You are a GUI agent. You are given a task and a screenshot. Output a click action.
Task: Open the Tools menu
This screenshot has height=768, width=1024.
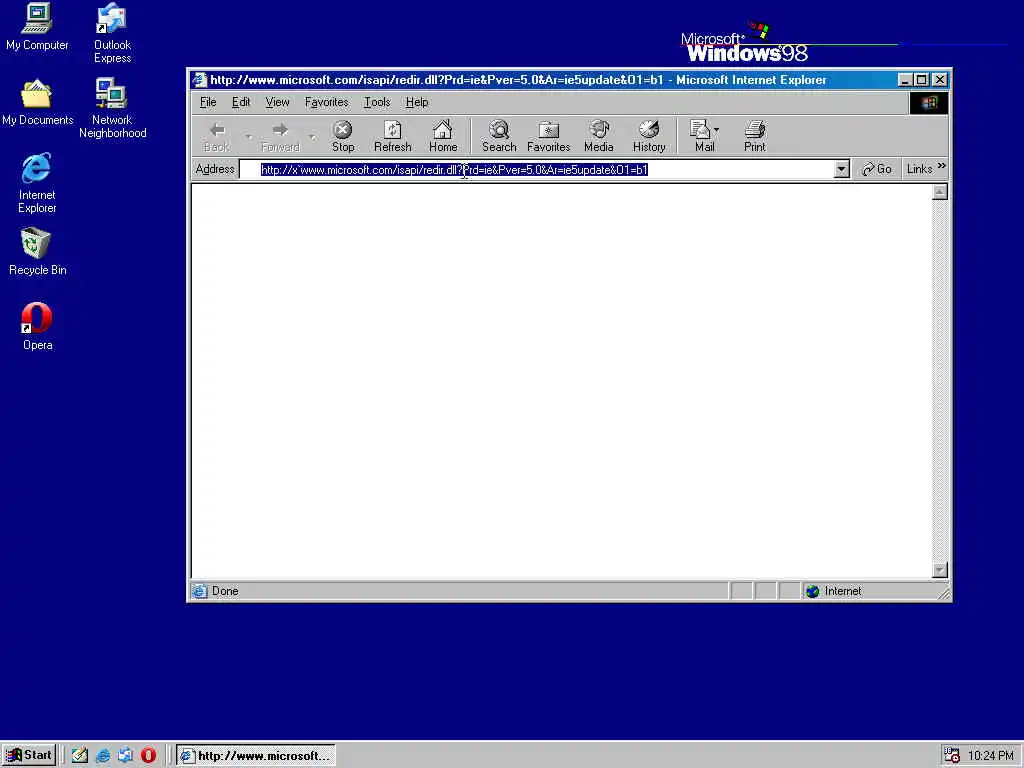click(x=377, y=103)
